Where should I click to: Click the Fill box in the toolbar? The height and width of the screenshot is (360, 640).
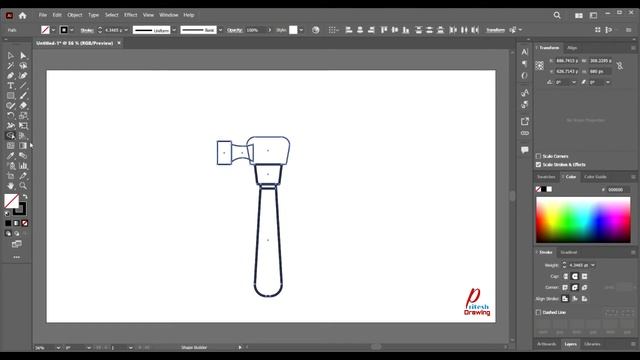coord(11,201)
